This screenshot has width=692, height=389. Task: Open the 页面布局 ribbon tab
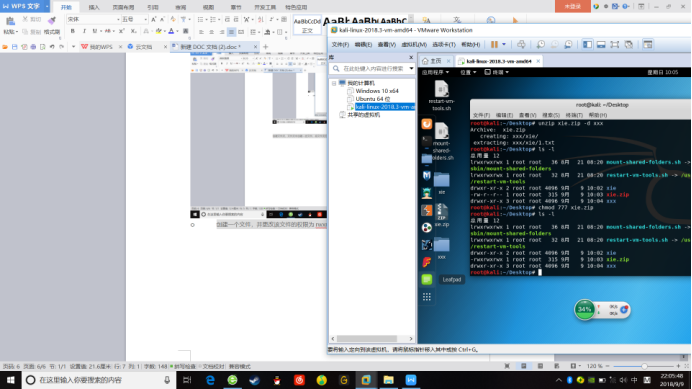pos(123,7)
